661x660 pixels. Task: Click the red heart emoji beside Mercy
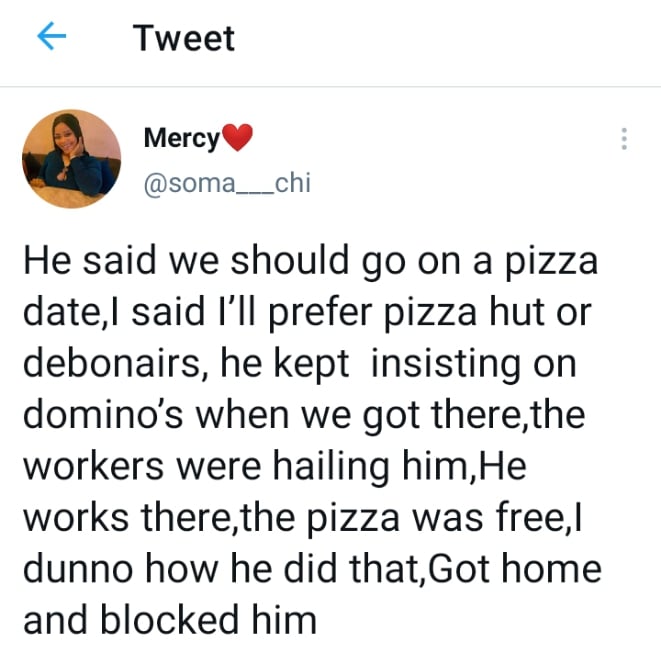pyautogui.click(x=237, y=138)
